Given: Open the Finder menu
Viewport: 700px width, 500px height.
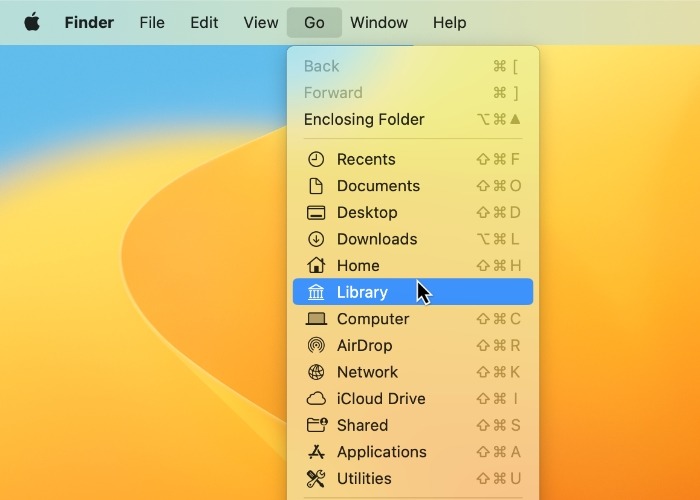Looking at the screenshot, I should [89, 22].
